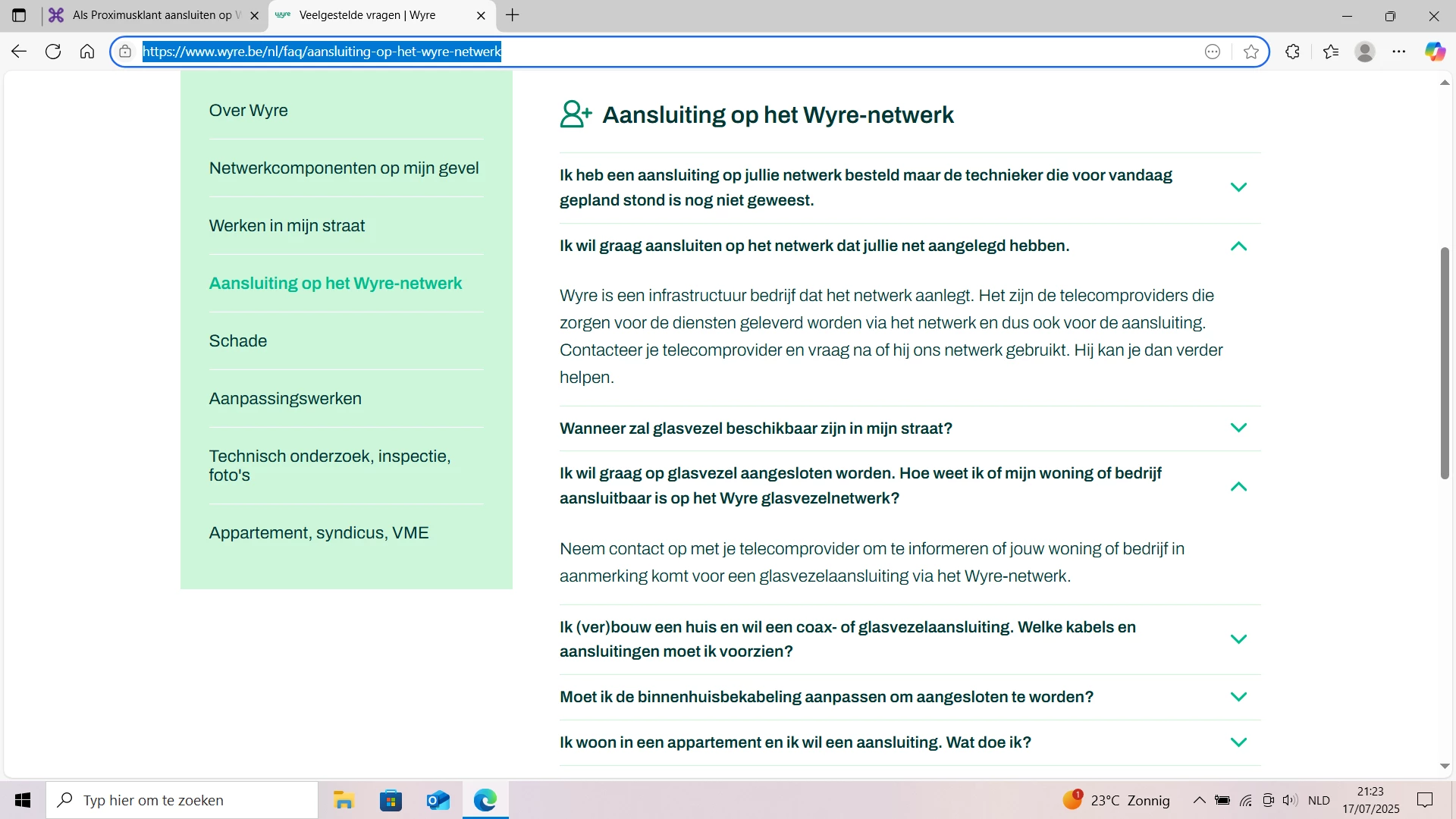Select Aansluiting op het Wyre-netwerk category
This screenshot has width=1456, height=819.
(335, 283)
